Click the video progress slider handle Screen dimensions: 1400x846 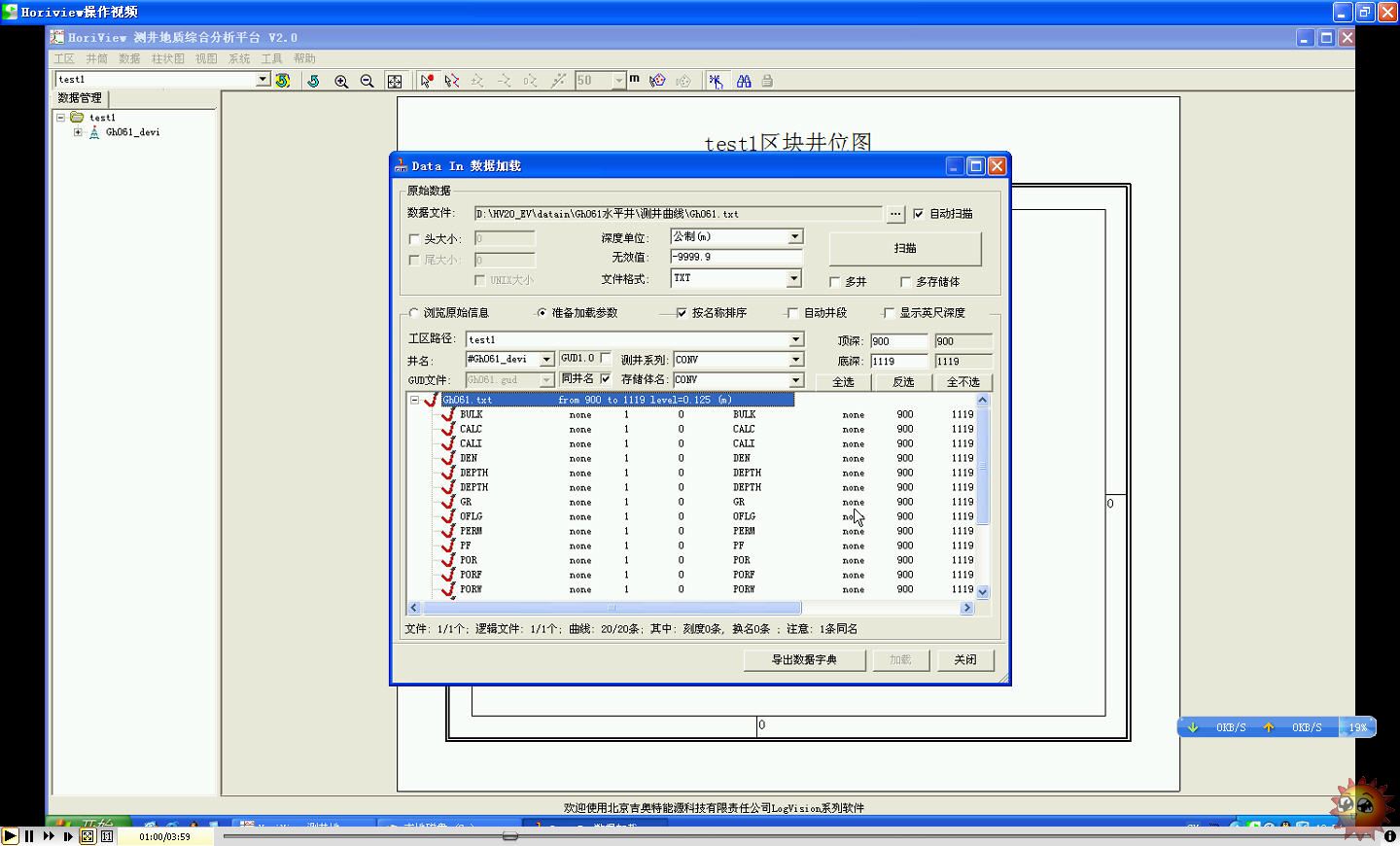click(x=510, y=836)
